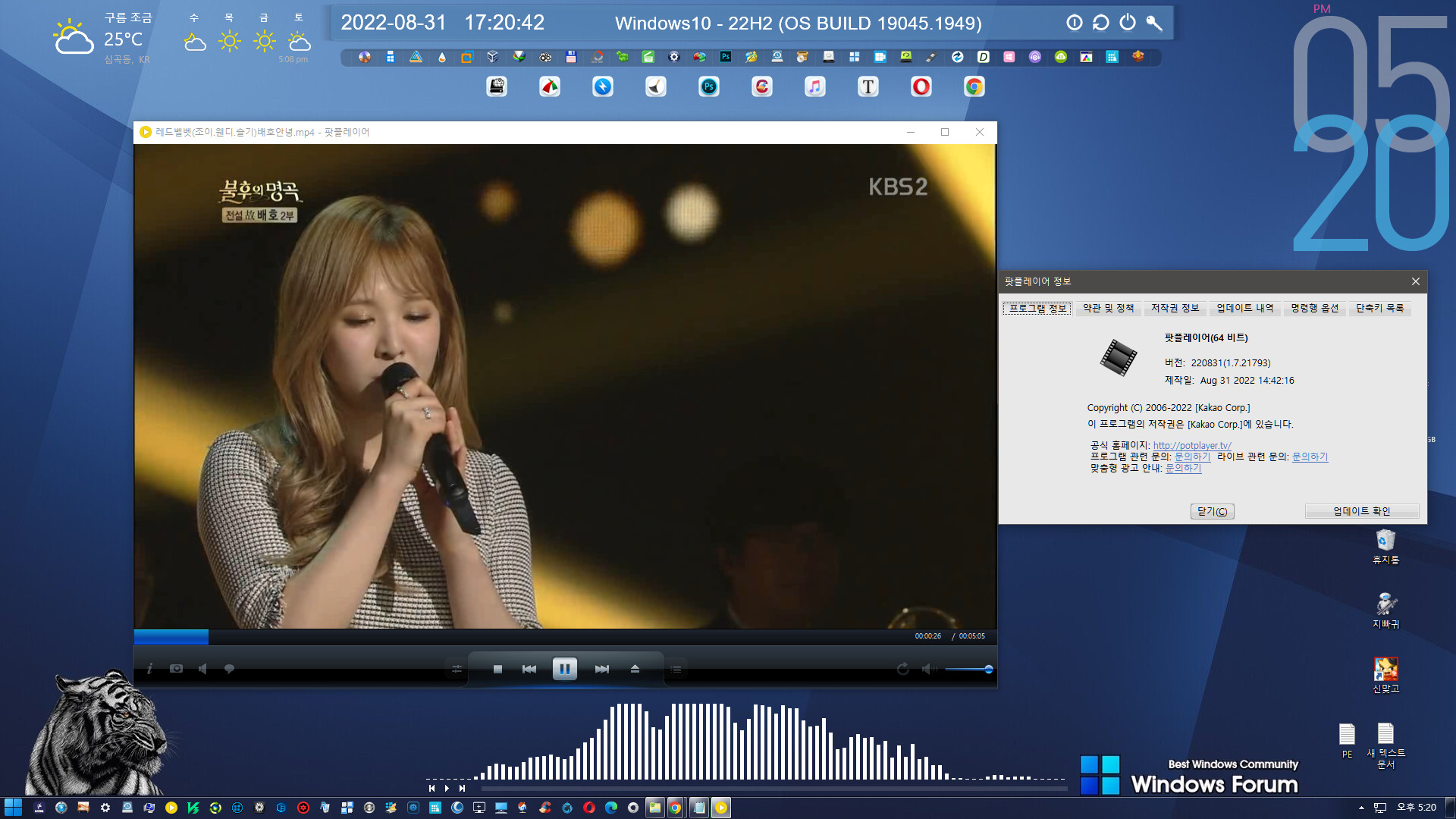The width and height of the screenshot is (1456, 819).
Task: Expand the system tray hidden icons arrow
Action: (x=1361, y=808)
